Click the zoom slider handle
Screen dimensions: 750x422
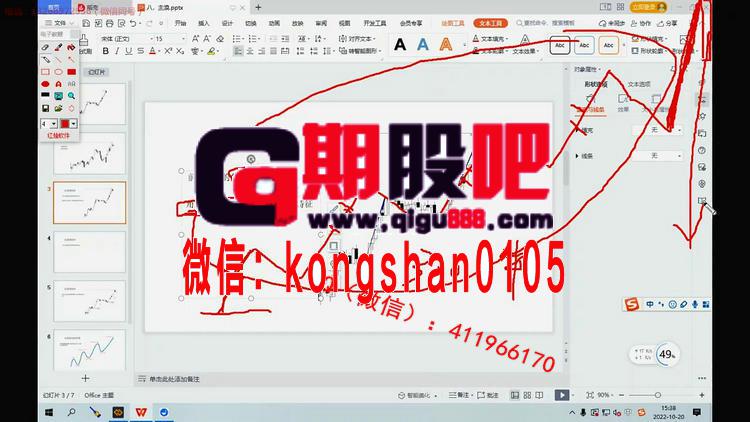pos(658,395)
